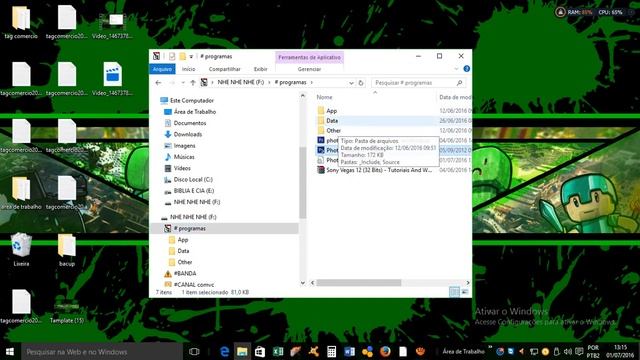Sort by Data de modificação column header
Screen dimensions: 640x360
click(454, 97)
